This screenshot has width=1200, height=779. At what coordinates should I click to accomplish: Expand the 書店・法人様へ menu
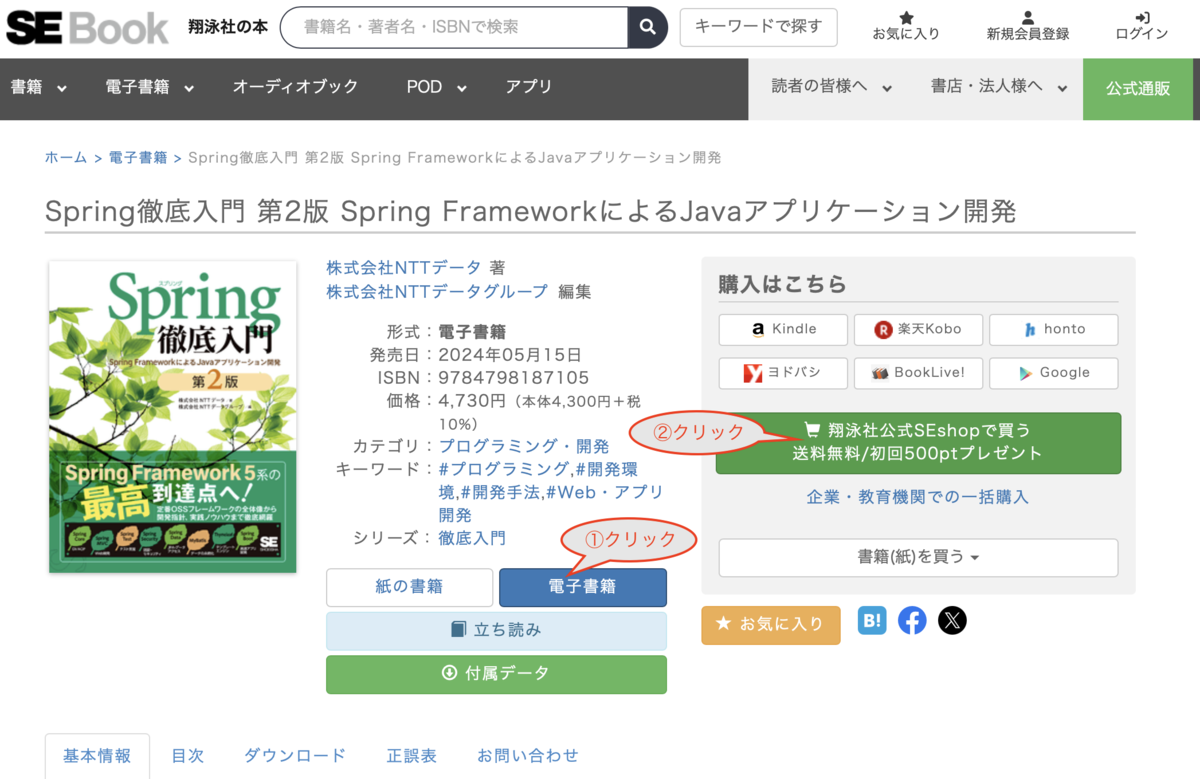999,88
